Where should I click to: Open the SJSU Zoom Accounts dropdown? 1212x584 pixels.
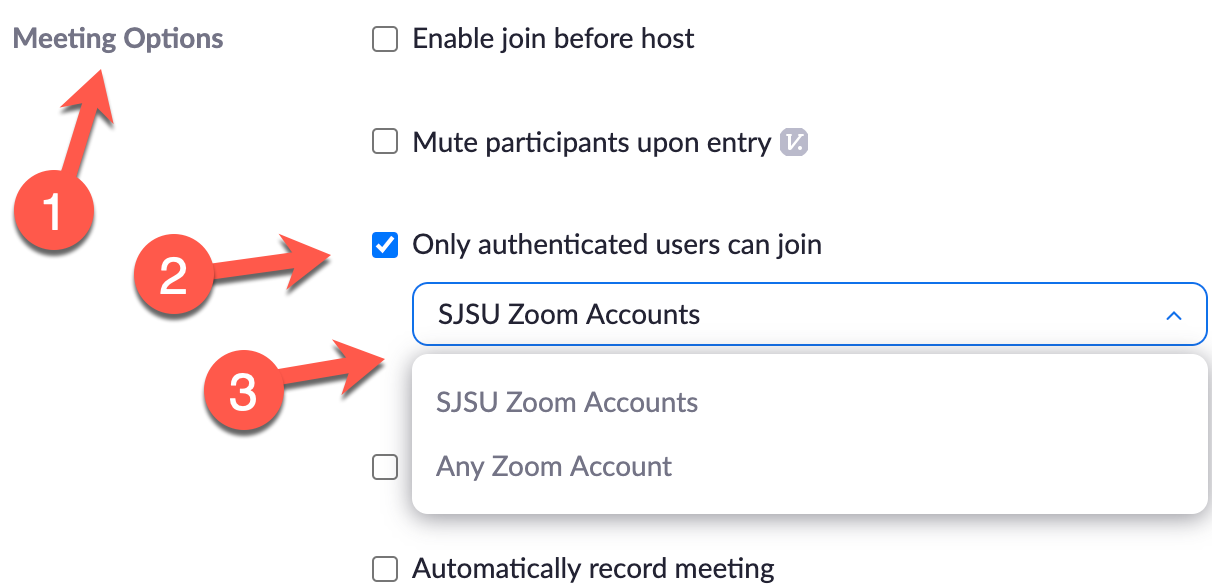(810, 313)
